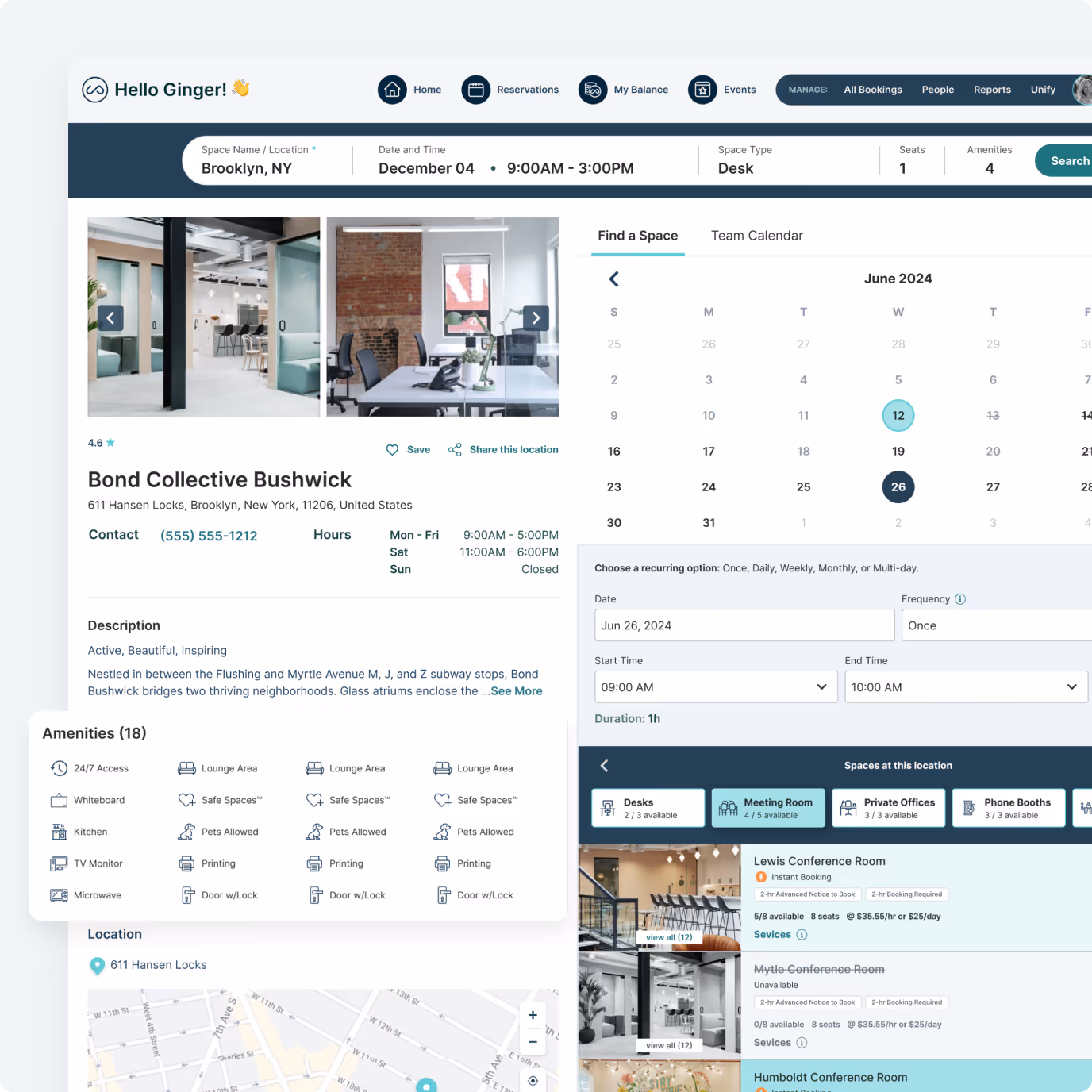Select the Events ticket icon
This screenshot has height=1092, width=1092.
(x=702, y=90)
